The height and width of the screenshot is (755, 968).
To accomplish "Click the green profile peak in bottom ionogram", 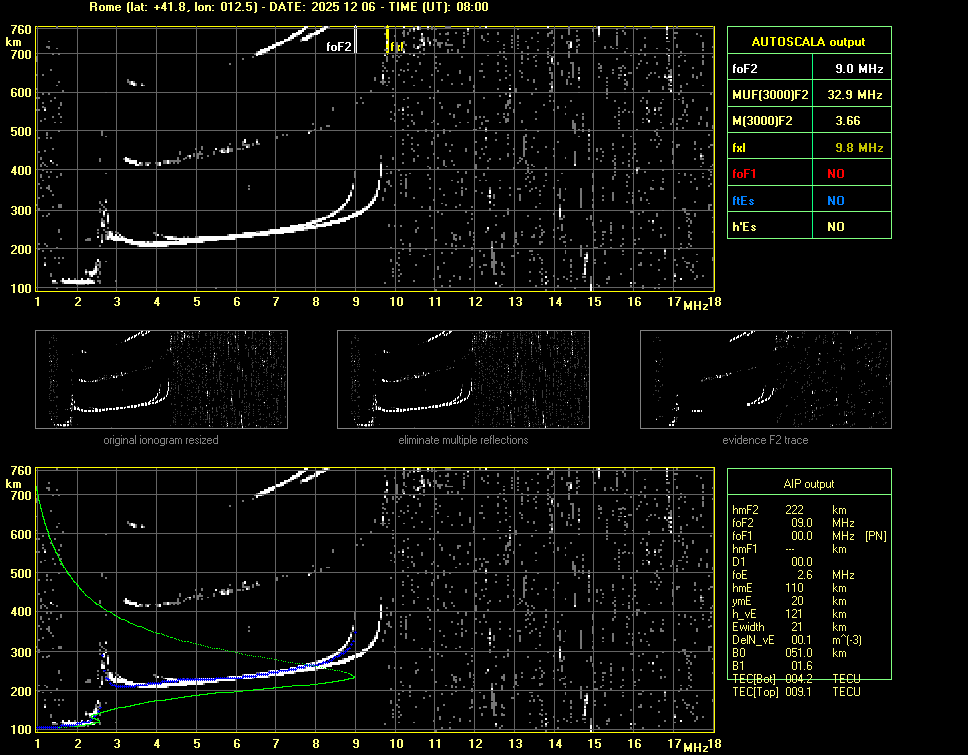I will point(354,677).
